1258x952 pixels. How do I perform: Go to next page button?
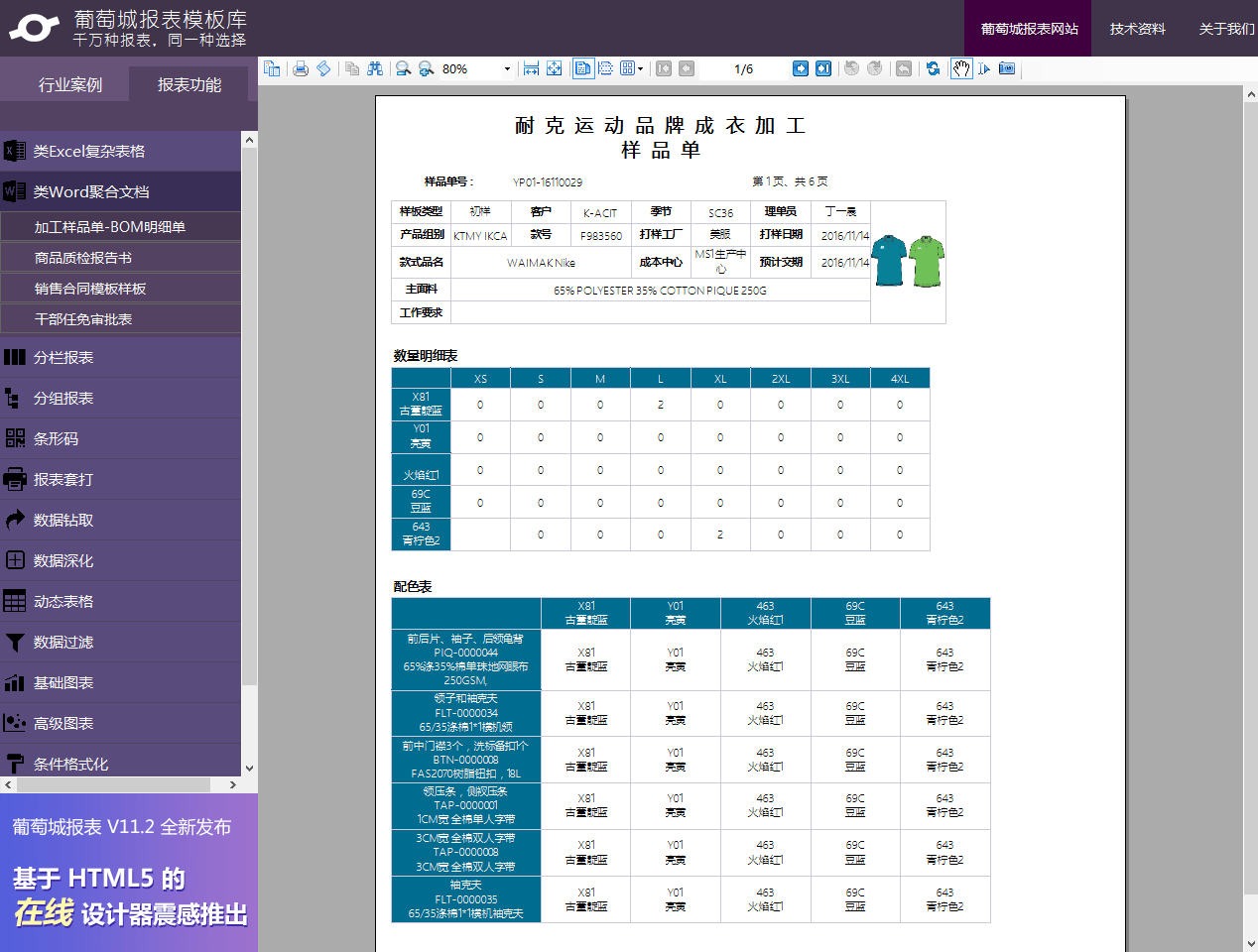801,68
